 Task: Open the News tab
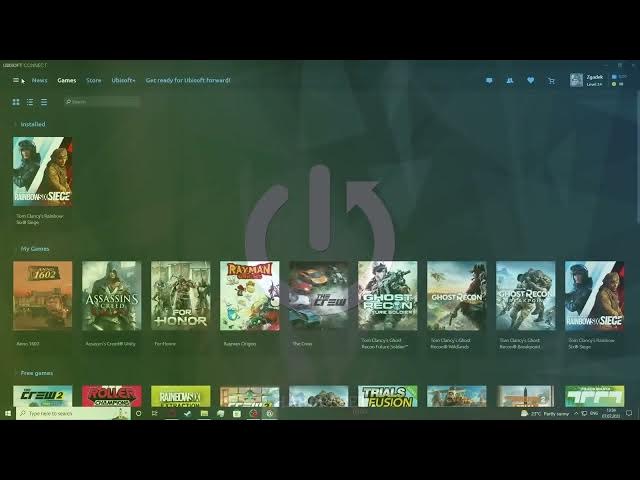tap(39, 80)
